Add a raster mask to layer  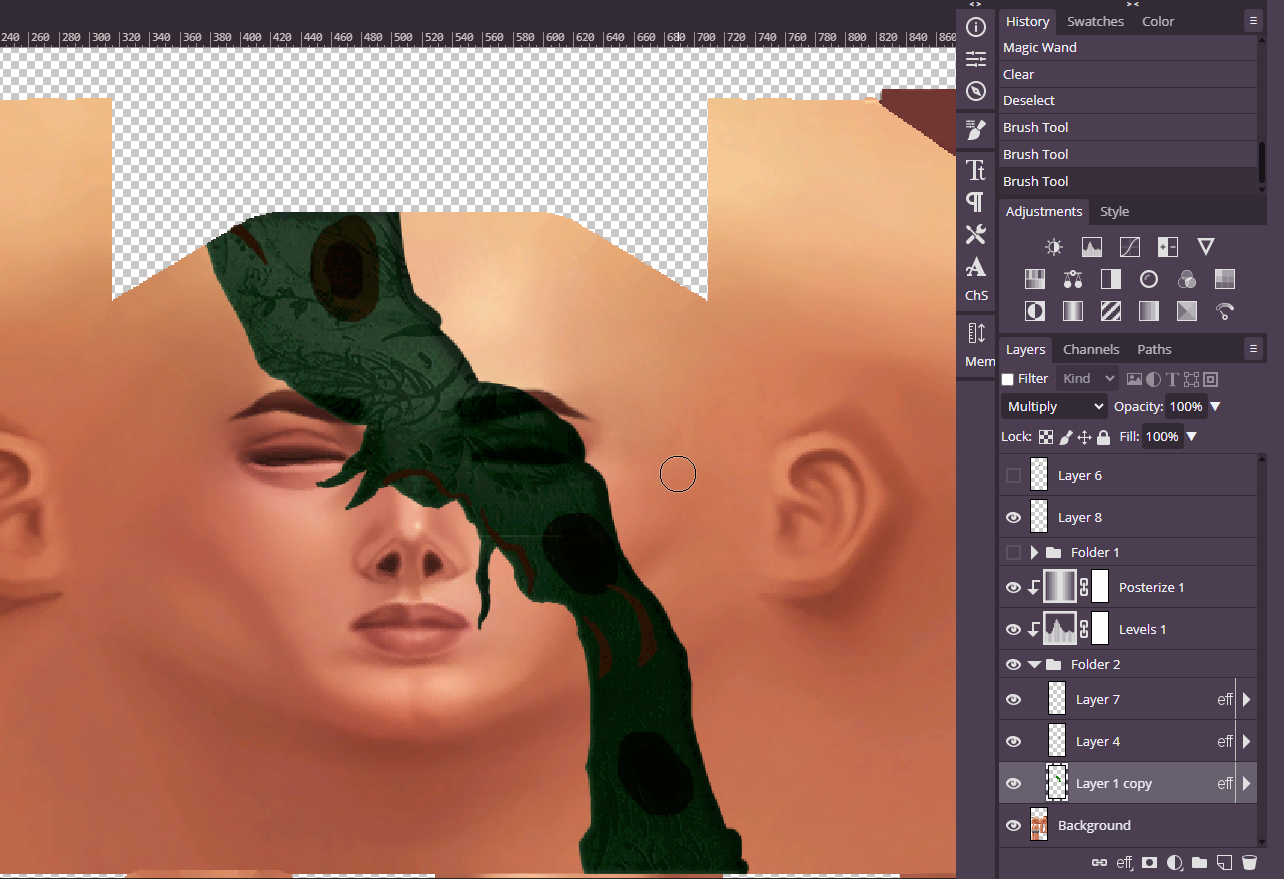click(x=1150, y=862)
